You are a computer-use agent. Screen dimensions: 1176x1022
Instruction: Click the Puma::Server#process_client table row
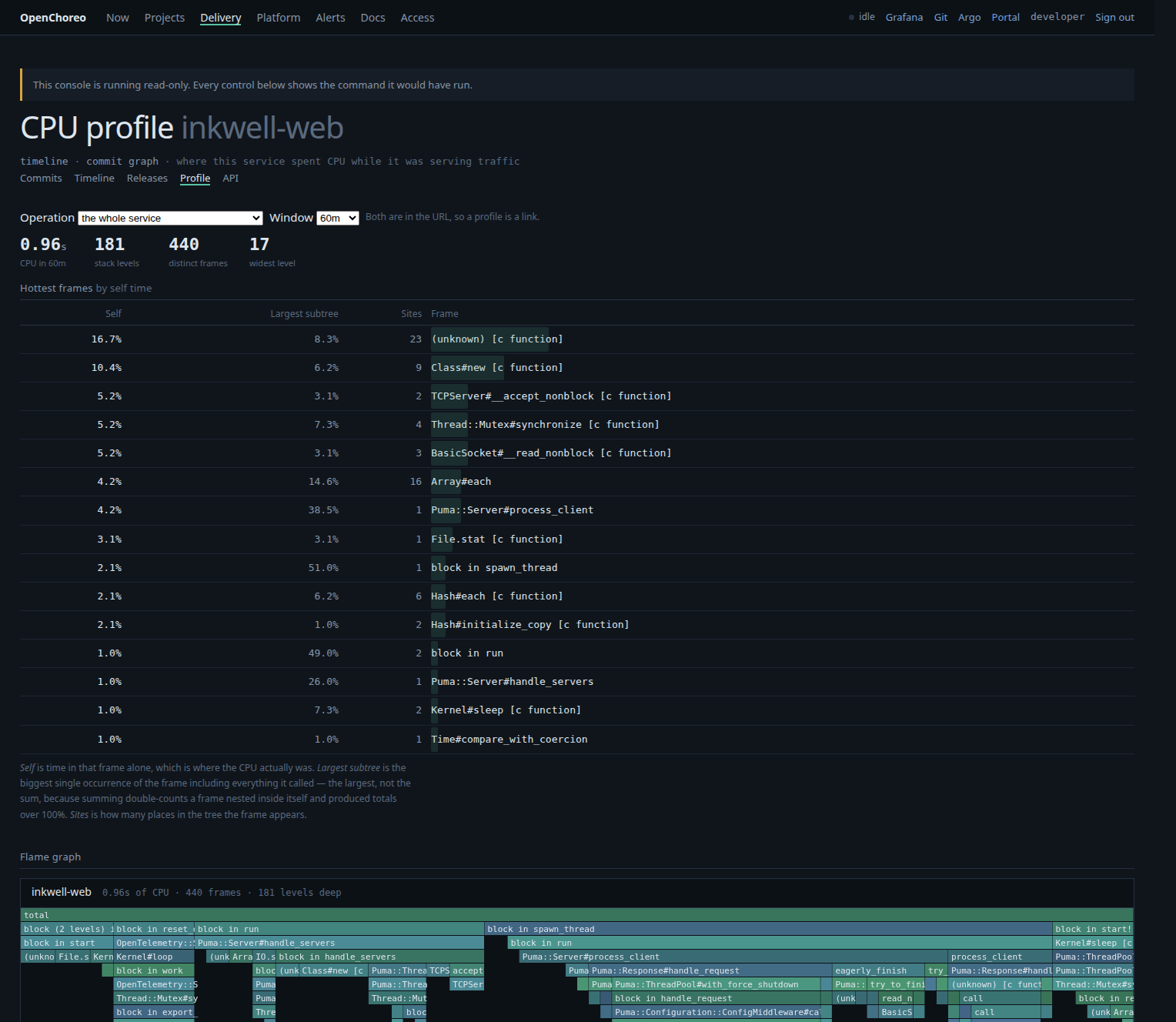577,510
